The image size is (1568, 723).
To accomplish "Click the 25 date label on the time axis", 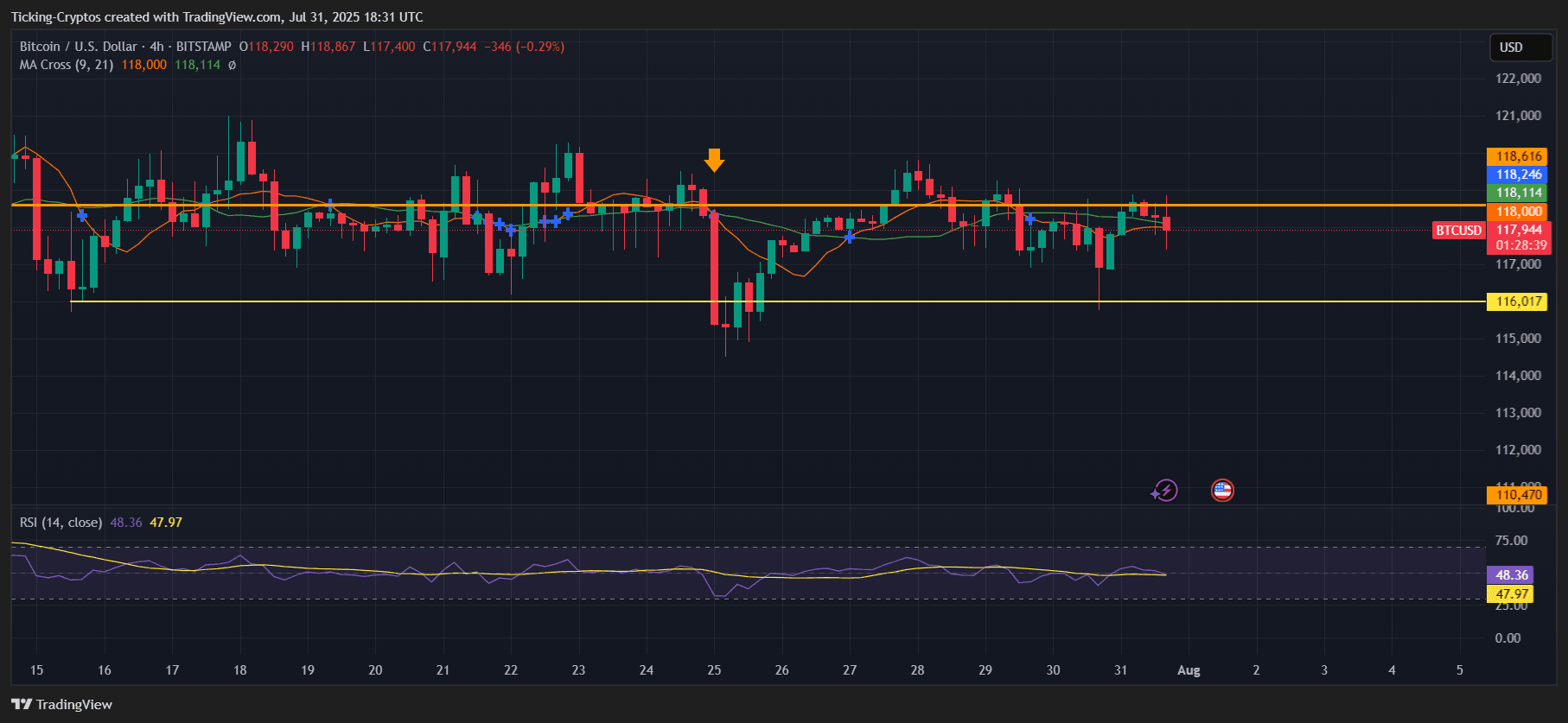I will 714,670.
